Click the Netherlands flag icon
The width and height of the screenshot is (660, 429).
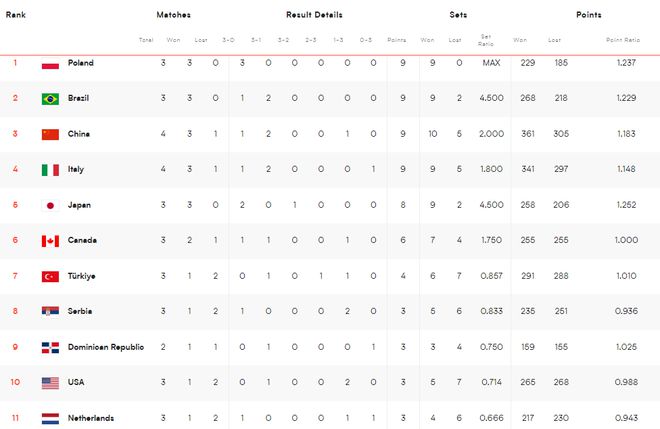point(51,418)
